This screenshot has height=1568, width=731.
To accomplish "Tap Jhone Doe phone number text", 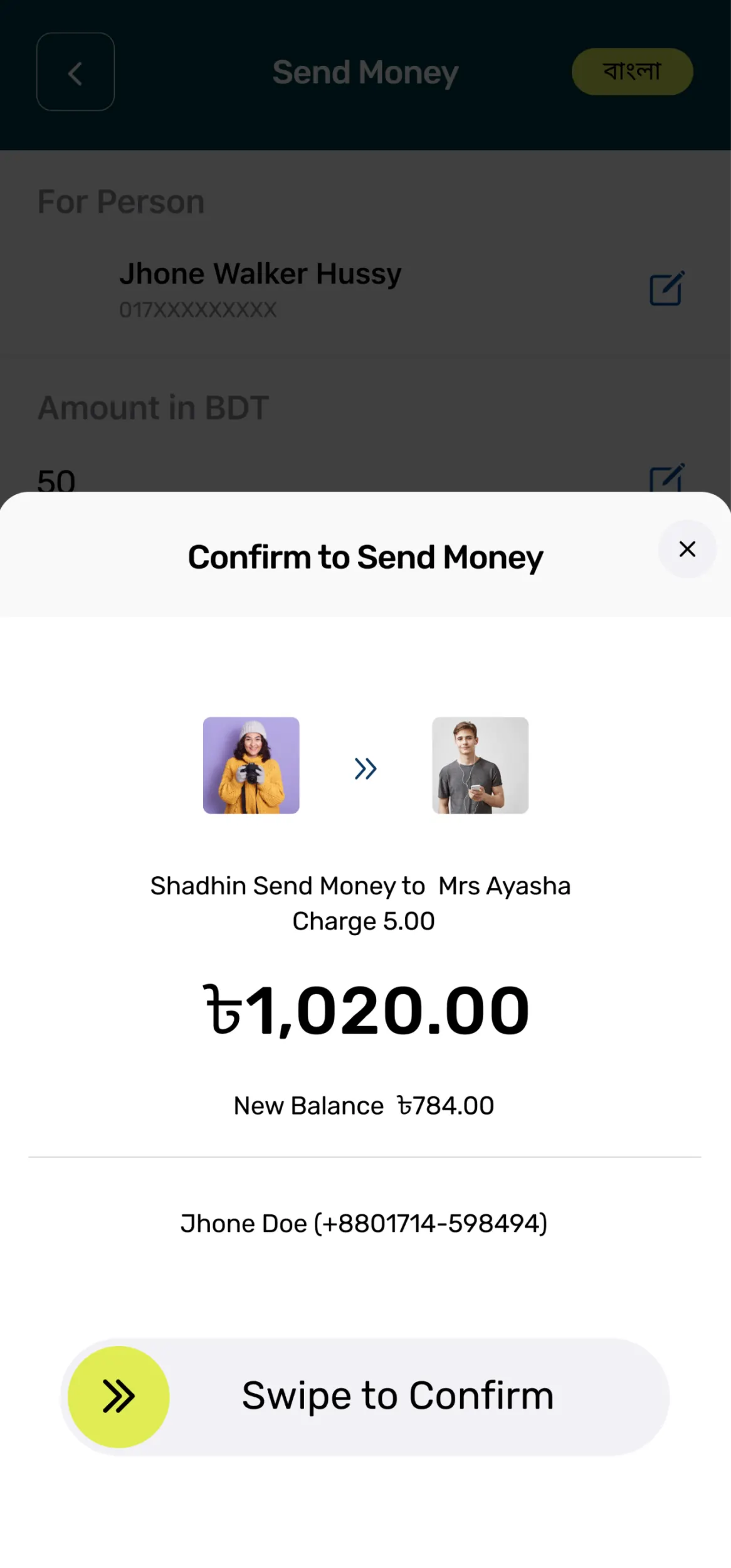I will pyautogui.click(x=364, y=1224).
